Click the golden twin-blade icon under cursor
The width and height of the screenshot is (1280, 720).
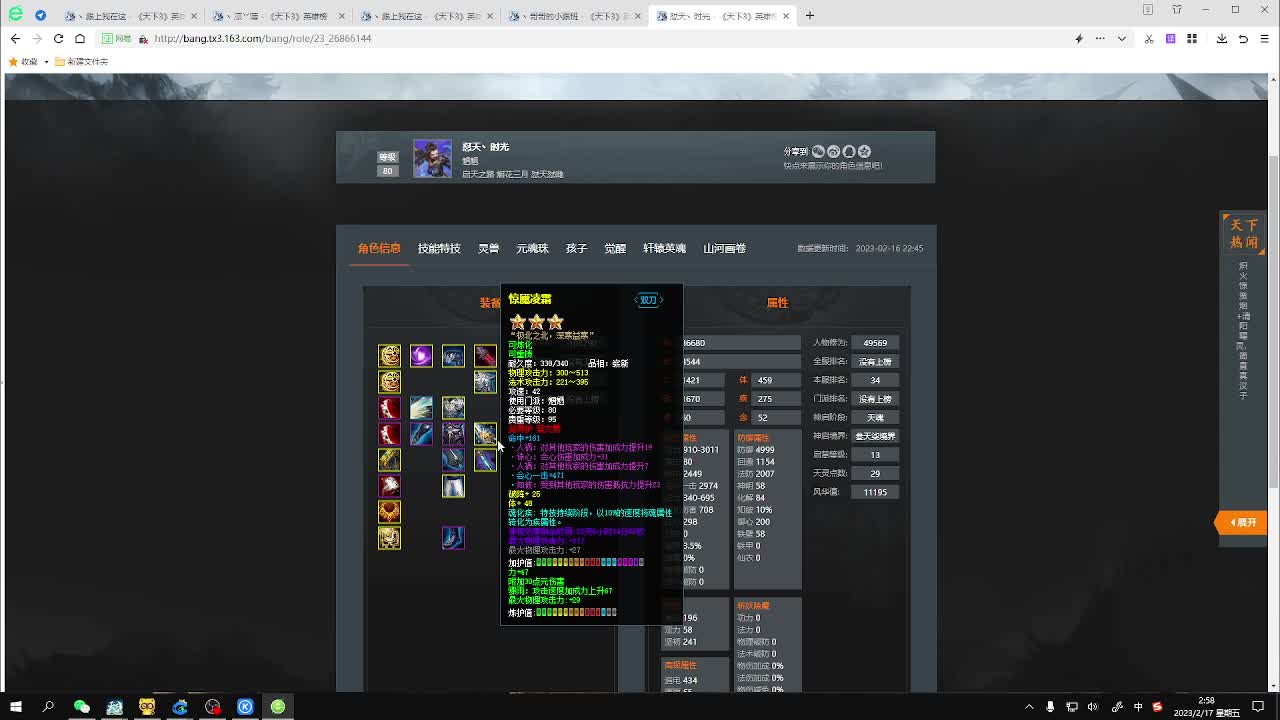[485, 434]
